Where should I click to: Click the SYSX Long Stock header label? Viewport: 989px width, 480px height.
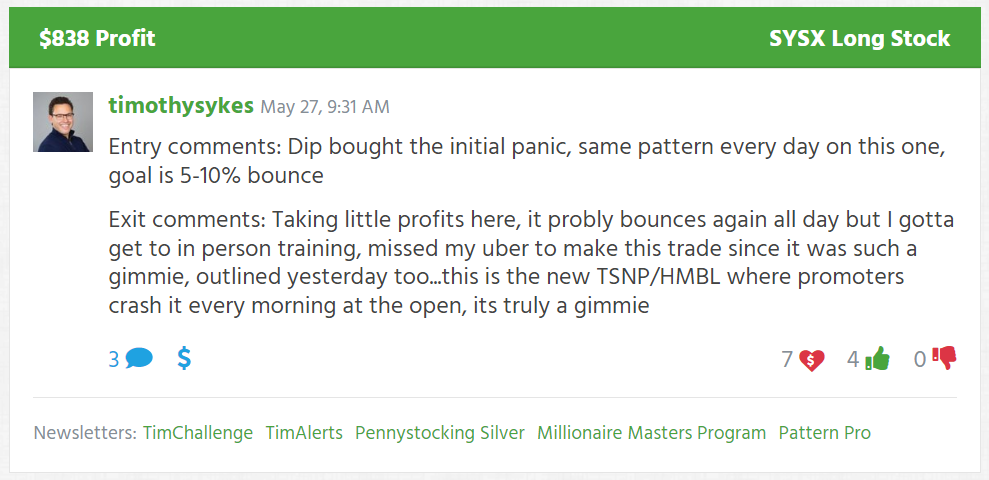click(860, 38)
